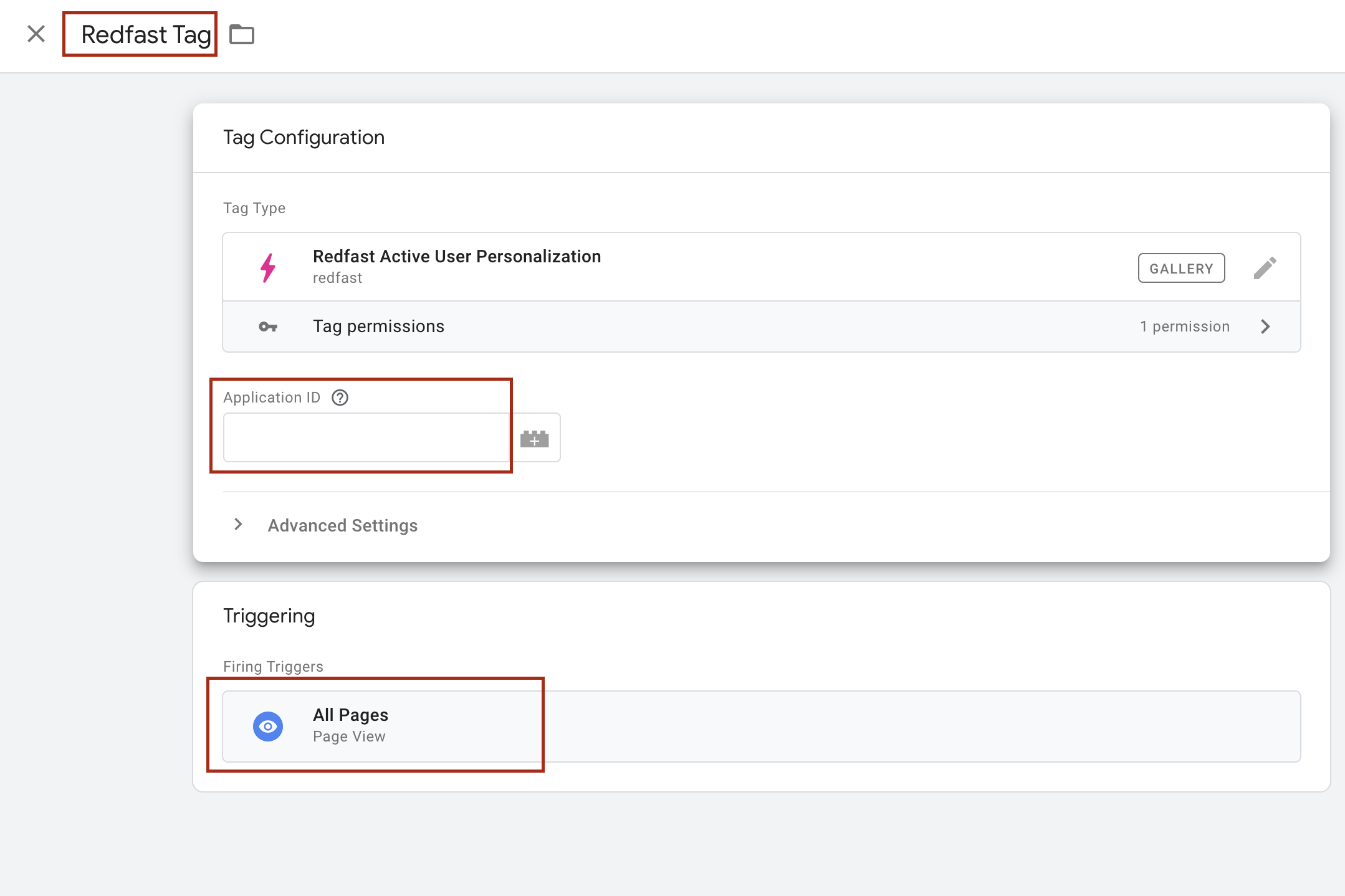Image resolution: width=1345 pixels, height=896 pixels.
Task: Focus the Application ID input field
Action: (366, 437)
